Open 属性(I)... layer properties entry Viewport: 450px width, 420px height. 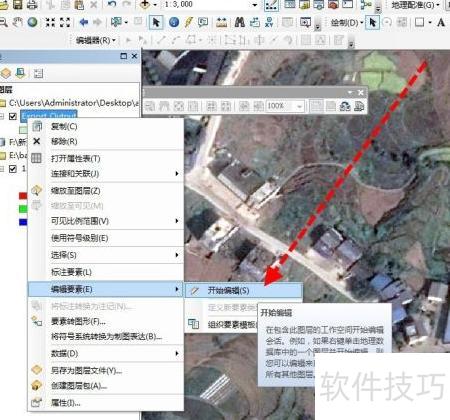coord(106,403)
